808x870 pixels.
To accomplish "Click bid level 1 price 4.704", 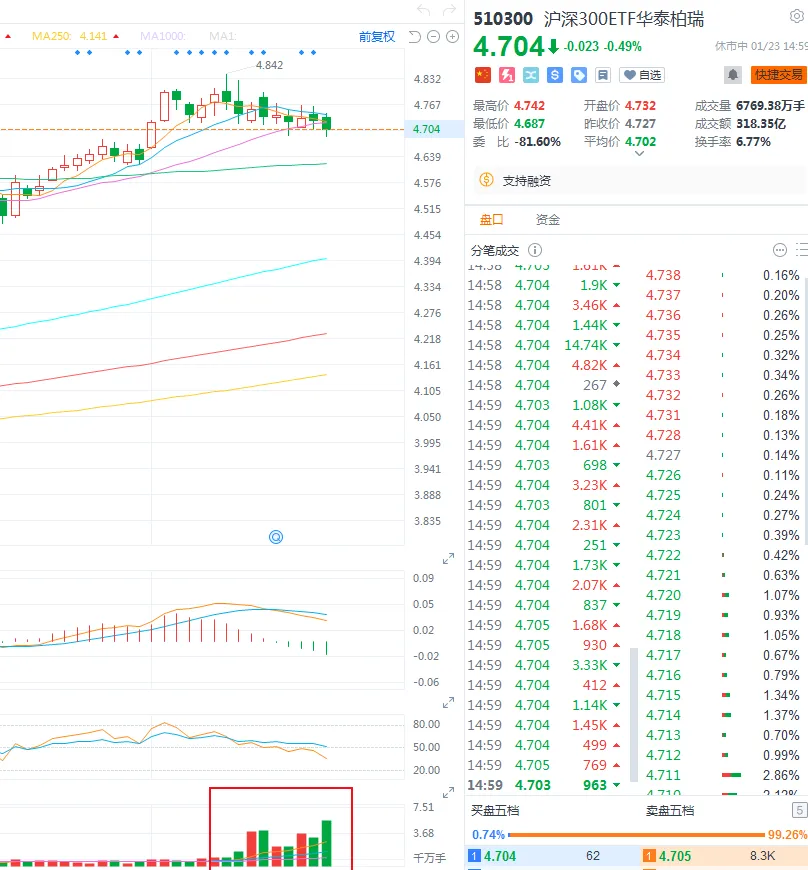I will (500, 856).
